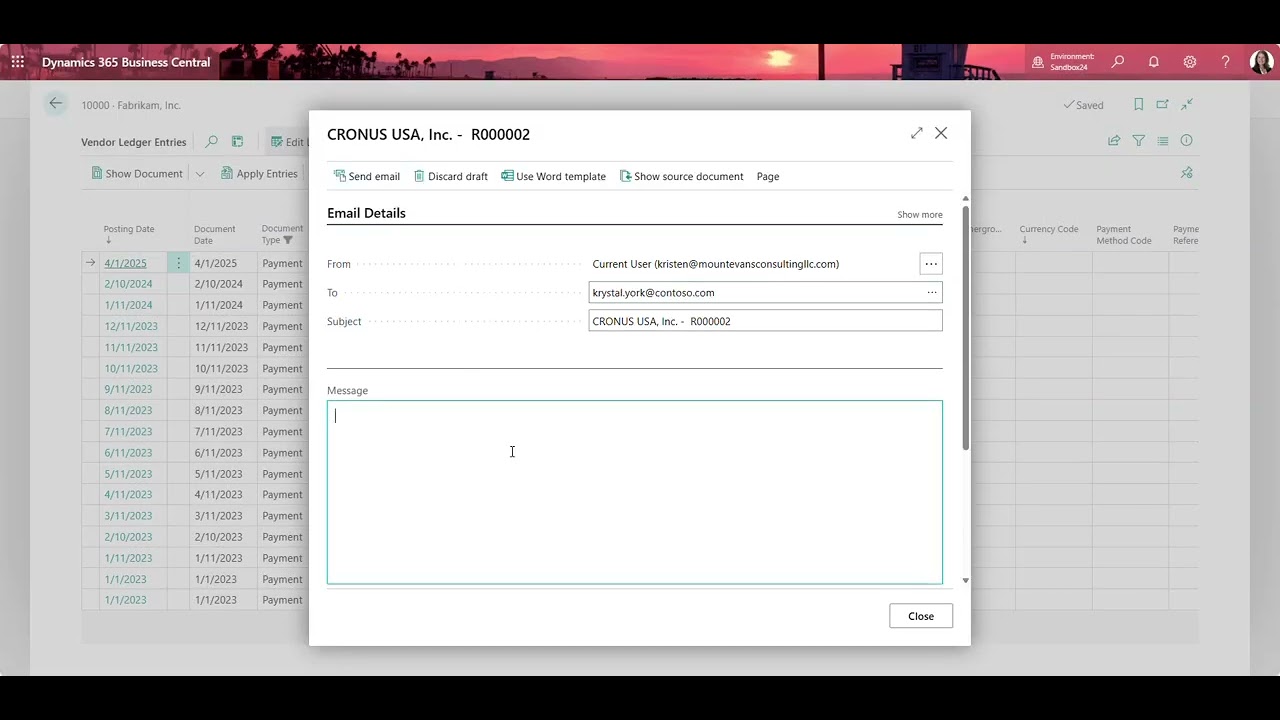Click inside the Message text area
1280x720 pixels.
[635, 492]
